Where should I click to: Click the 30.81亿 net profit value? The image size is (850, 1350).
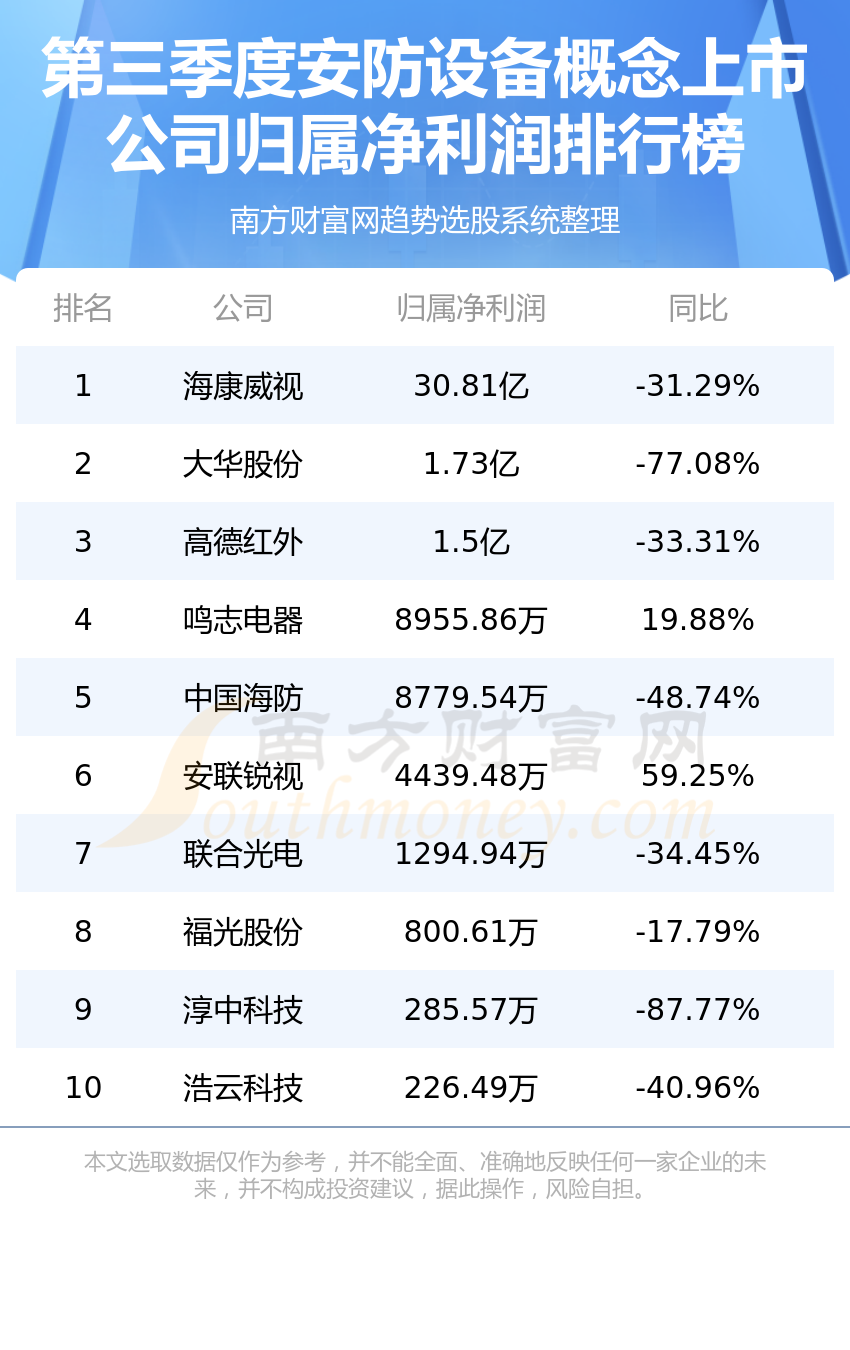tap(471, 386)
